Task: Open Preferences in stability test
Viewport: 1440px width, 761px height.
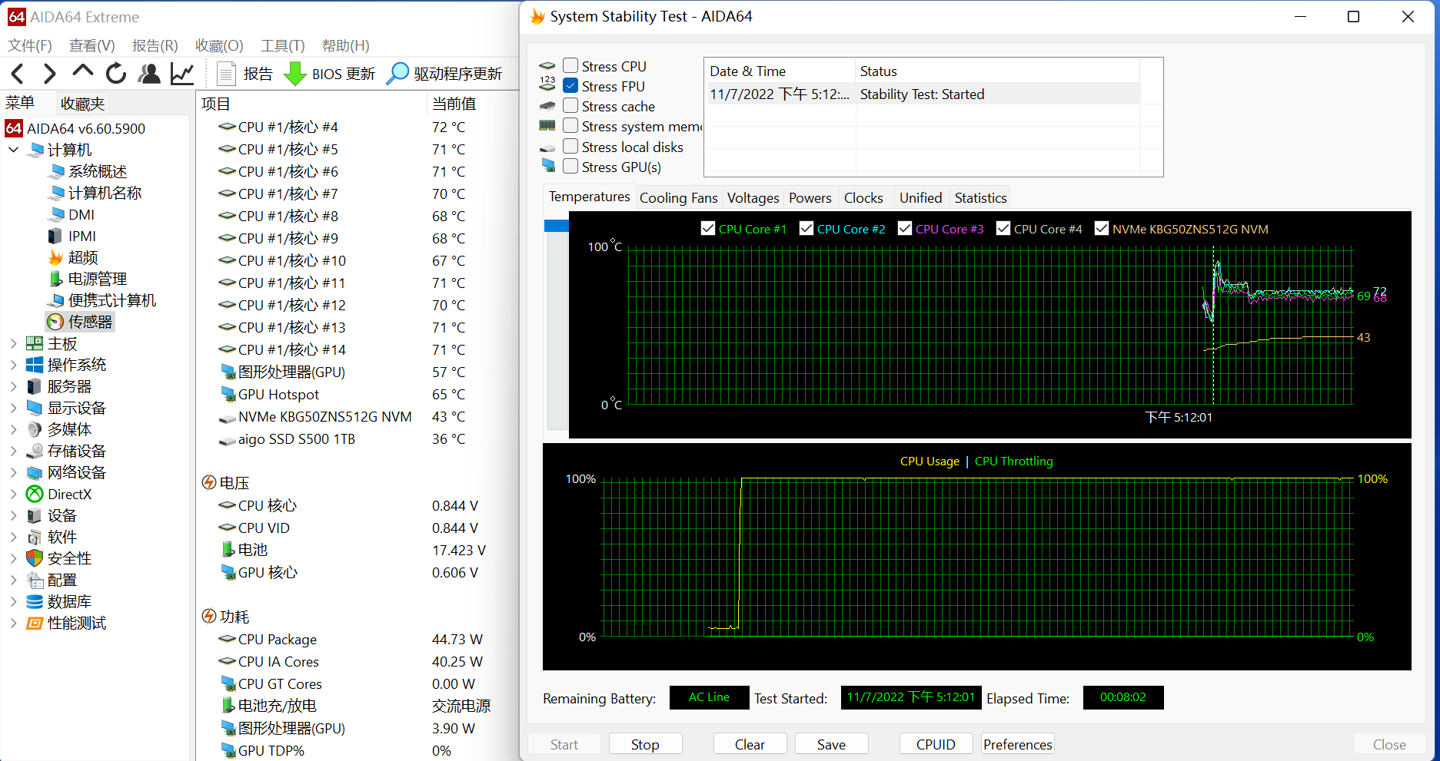Action: (1017, 744)
